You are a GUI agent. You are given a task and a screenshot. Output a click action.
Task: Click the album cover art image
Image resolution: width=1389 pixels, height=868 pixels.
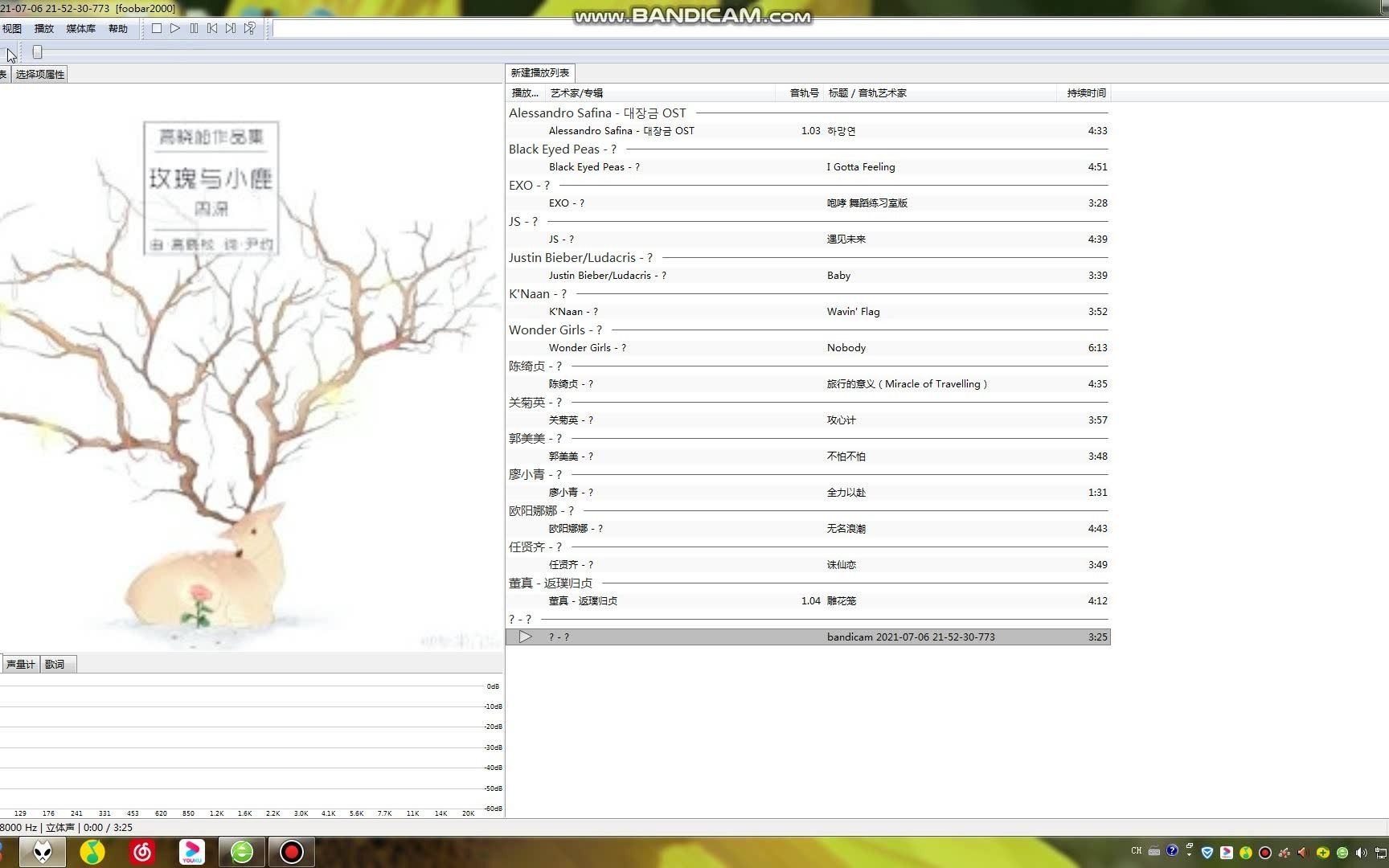[x=251, y=367]
